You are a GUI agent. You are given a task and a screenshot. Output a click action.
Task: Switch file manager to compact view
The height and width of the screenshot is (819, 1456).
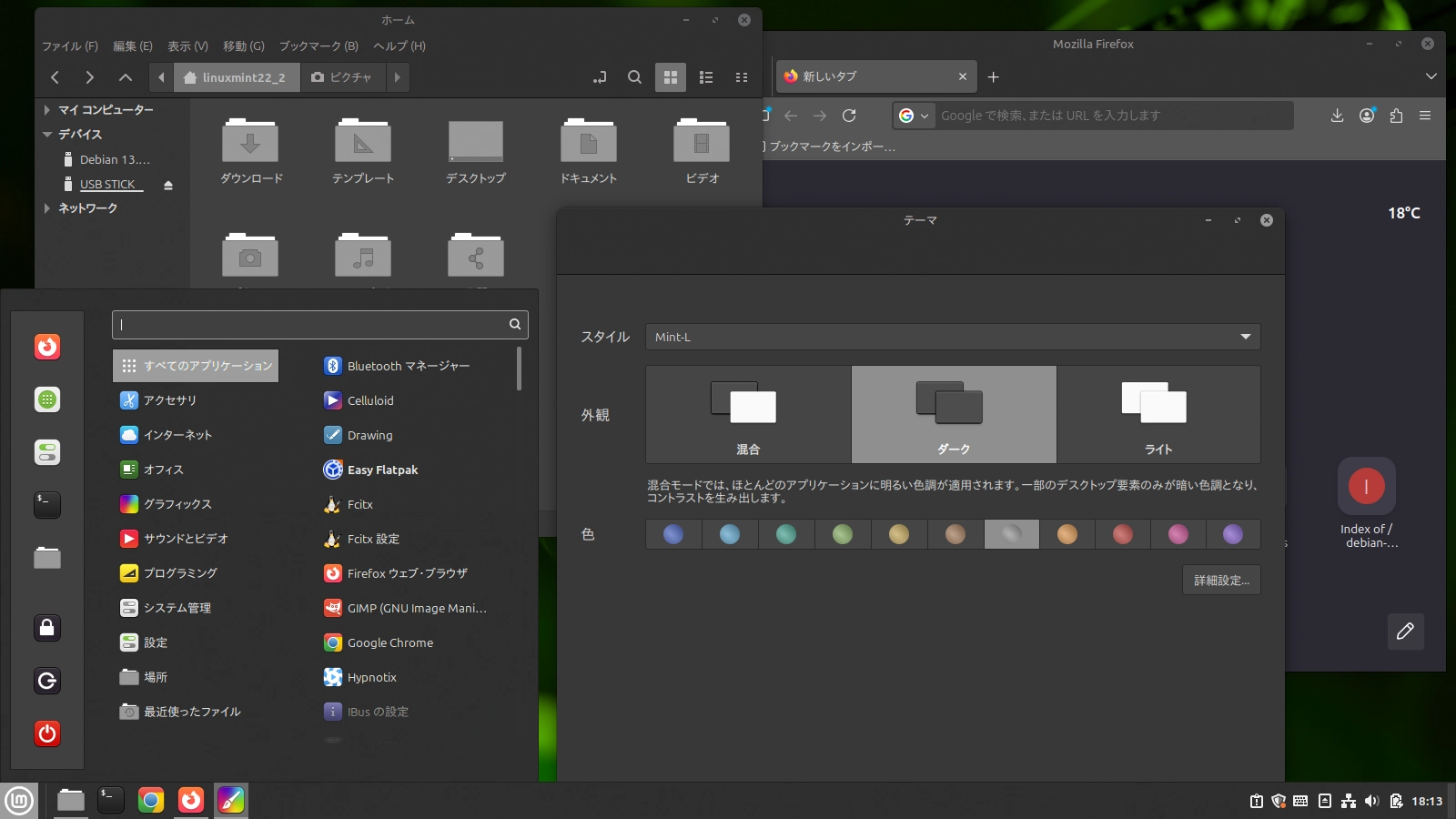[742, 77]
